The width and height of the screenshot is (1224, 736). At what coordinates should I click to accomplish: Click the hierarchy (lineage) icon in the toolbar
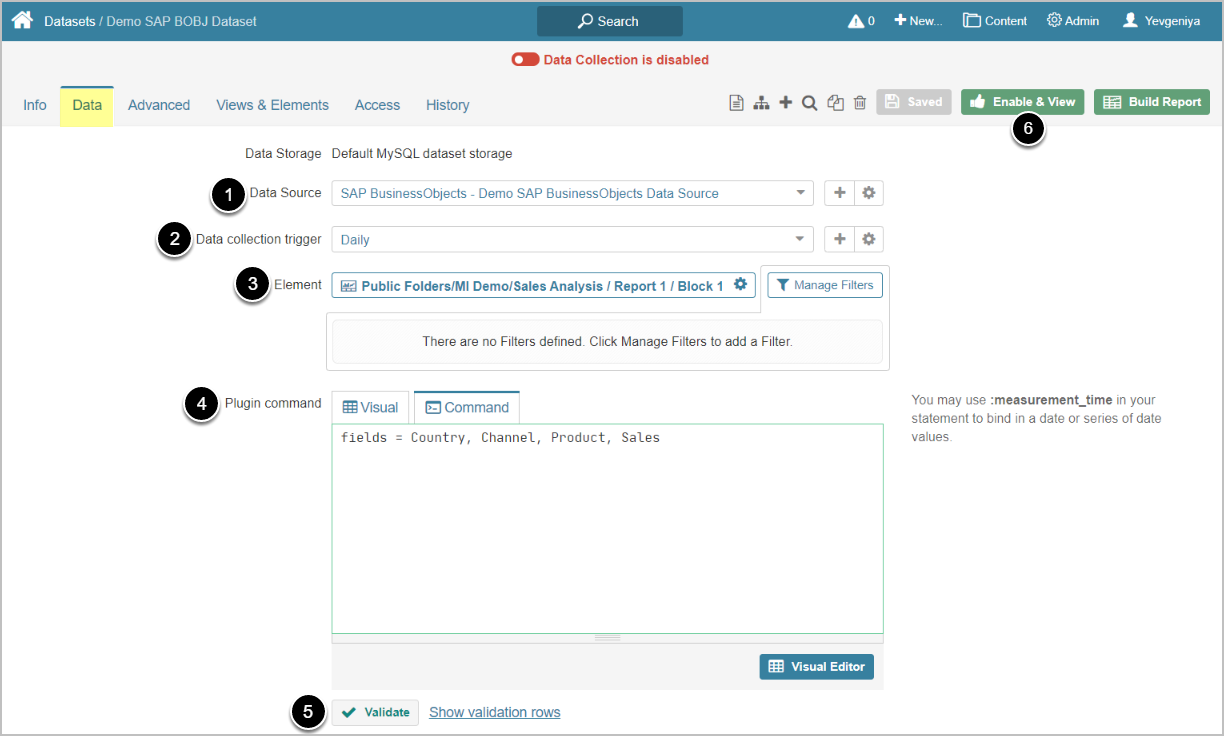point(761,102)
